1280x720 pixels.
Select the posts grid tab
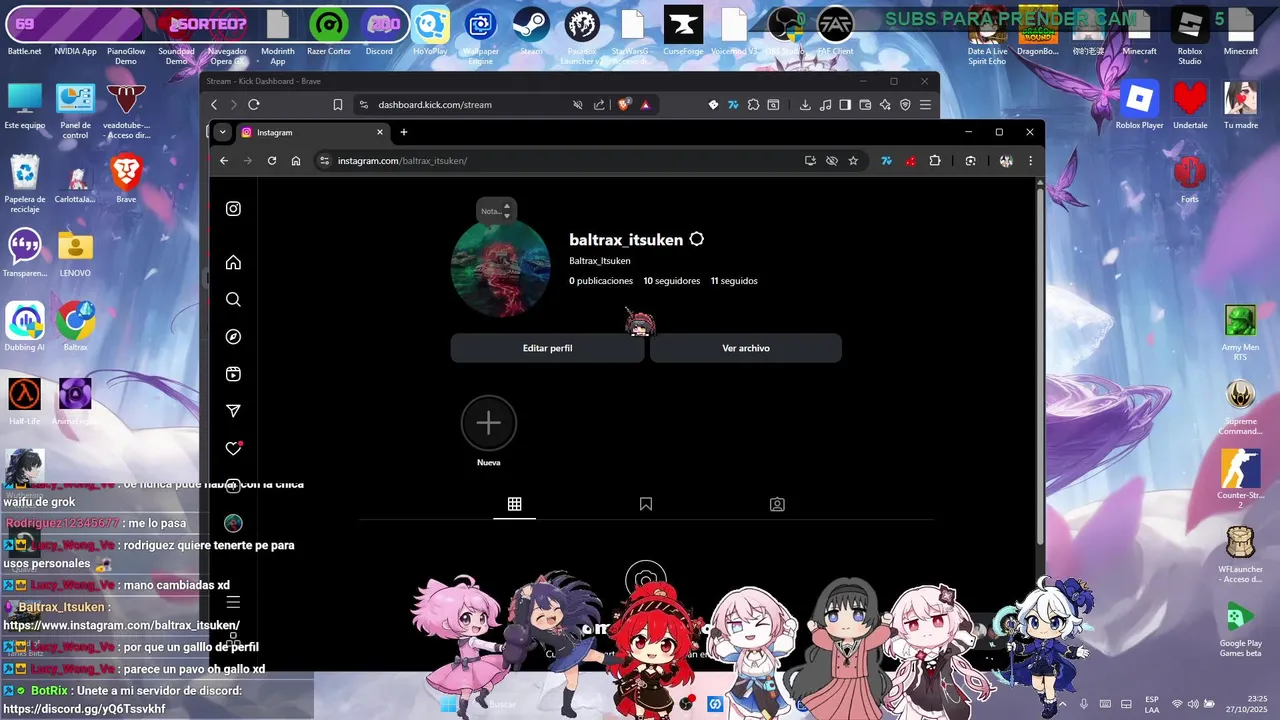(x=514, y=504)
